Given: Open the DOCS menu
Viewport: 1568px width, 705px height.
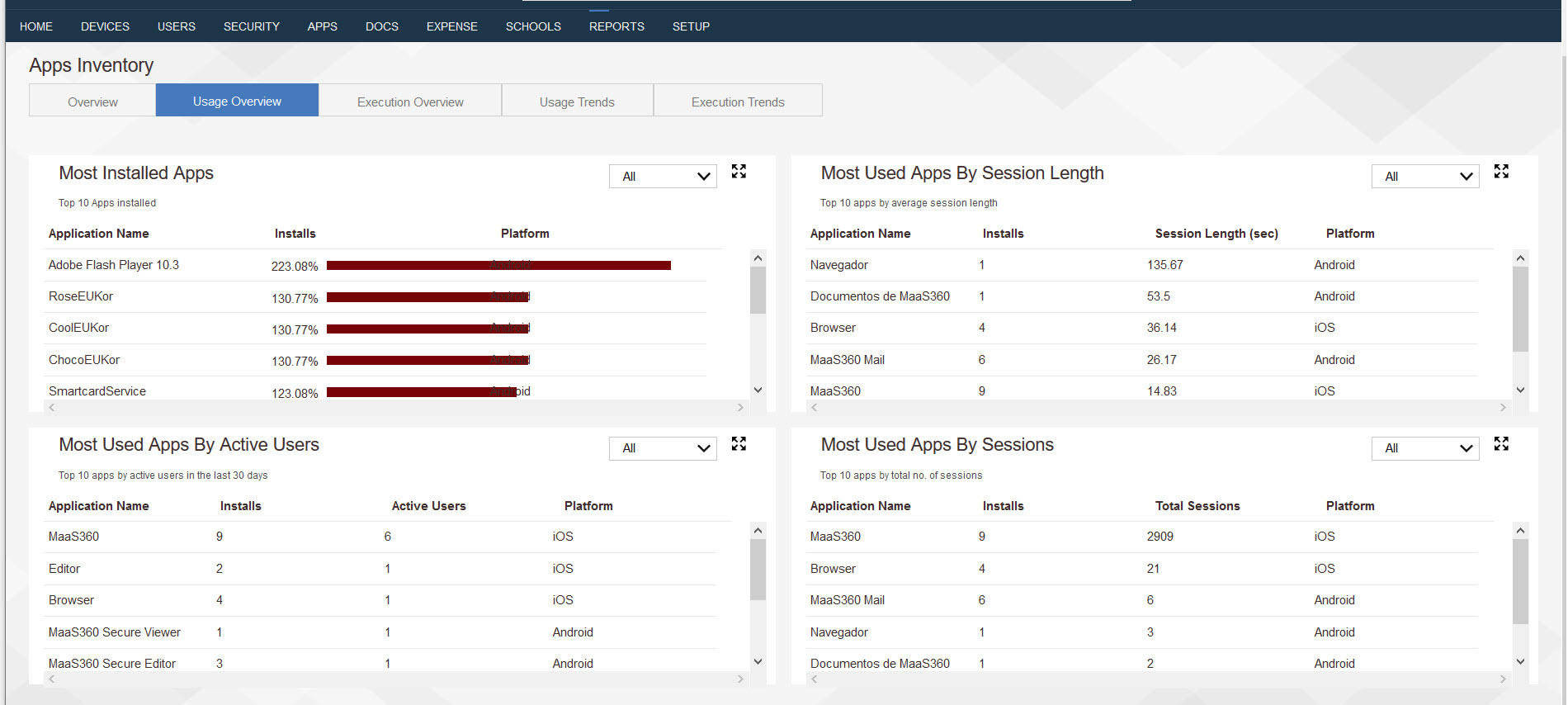Looking at the screenshot, I should click(382, 26).
